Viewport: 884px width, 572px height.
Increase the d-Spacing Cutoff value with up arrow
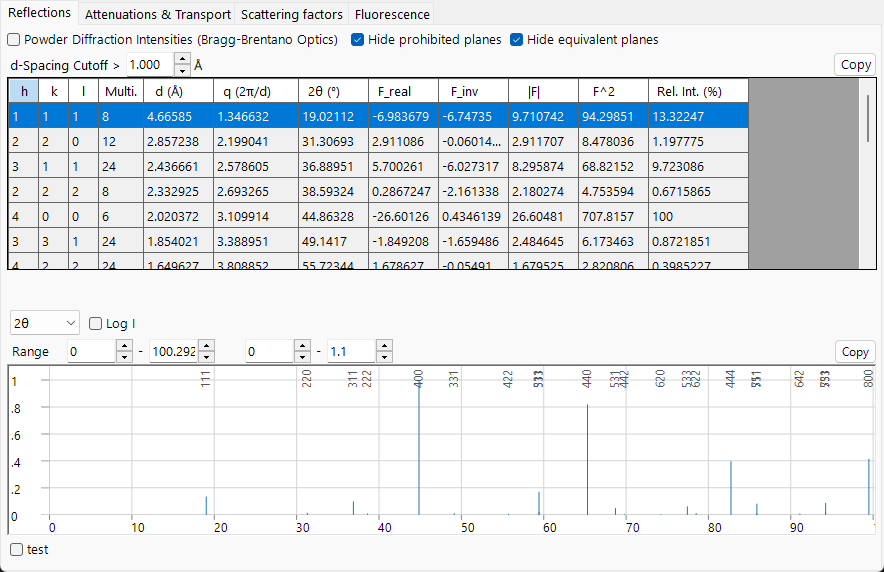[182, 59]
